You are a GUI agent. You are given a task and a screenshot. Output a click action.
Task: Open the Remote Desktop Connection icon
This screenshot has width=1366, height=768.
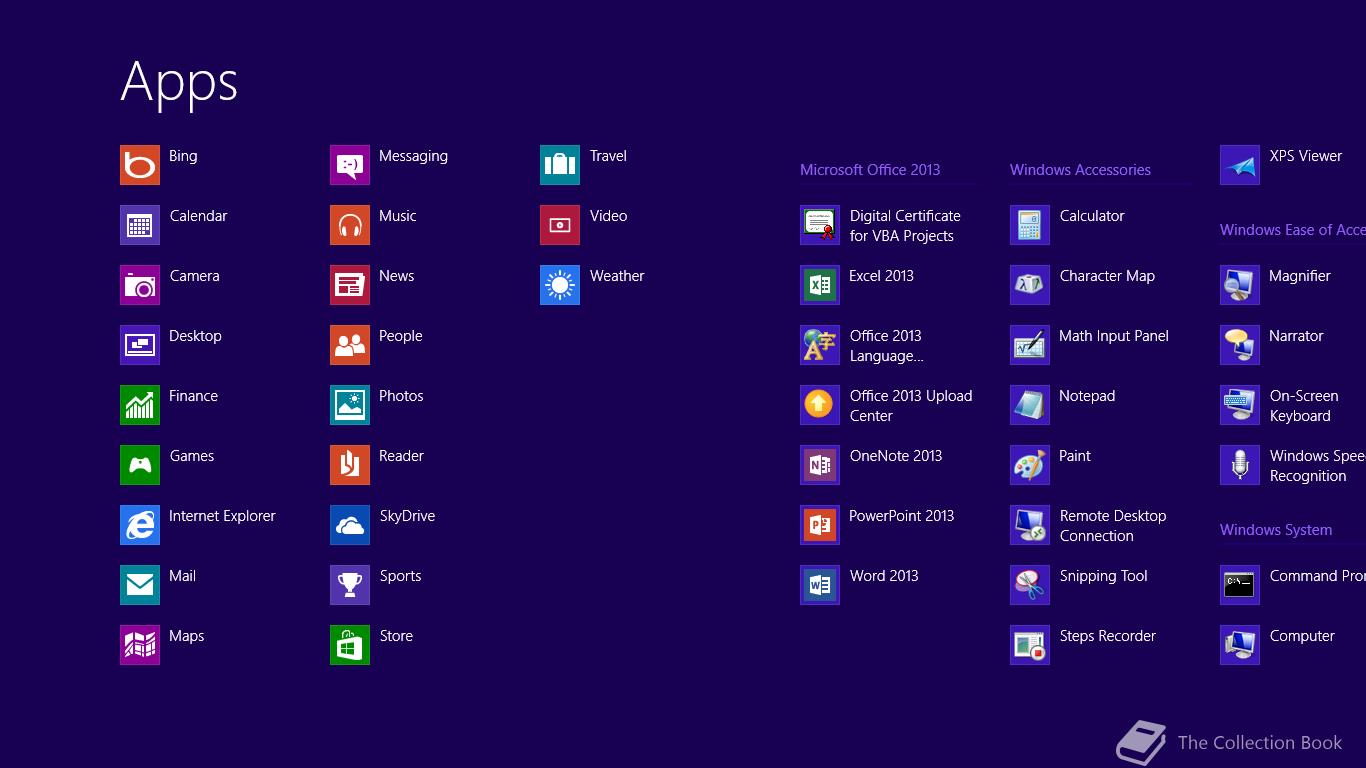point(1030,525)
